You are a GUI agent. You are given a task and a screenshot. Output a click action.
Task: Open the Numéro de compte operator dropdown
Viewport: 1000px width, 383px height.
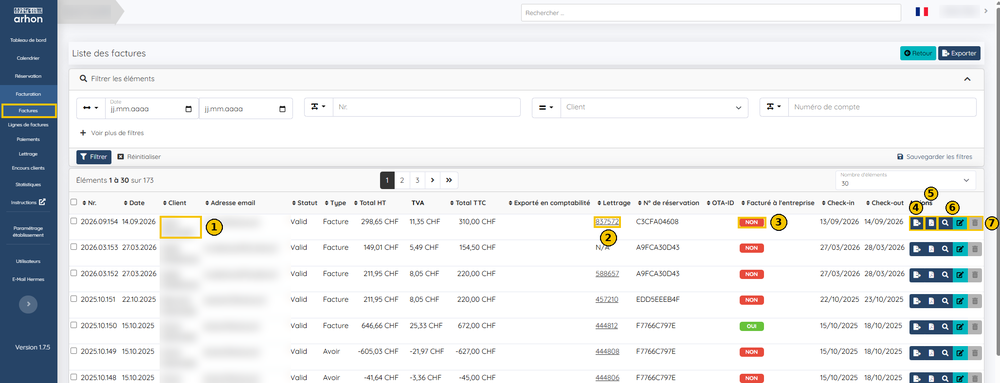click(774, 108)
